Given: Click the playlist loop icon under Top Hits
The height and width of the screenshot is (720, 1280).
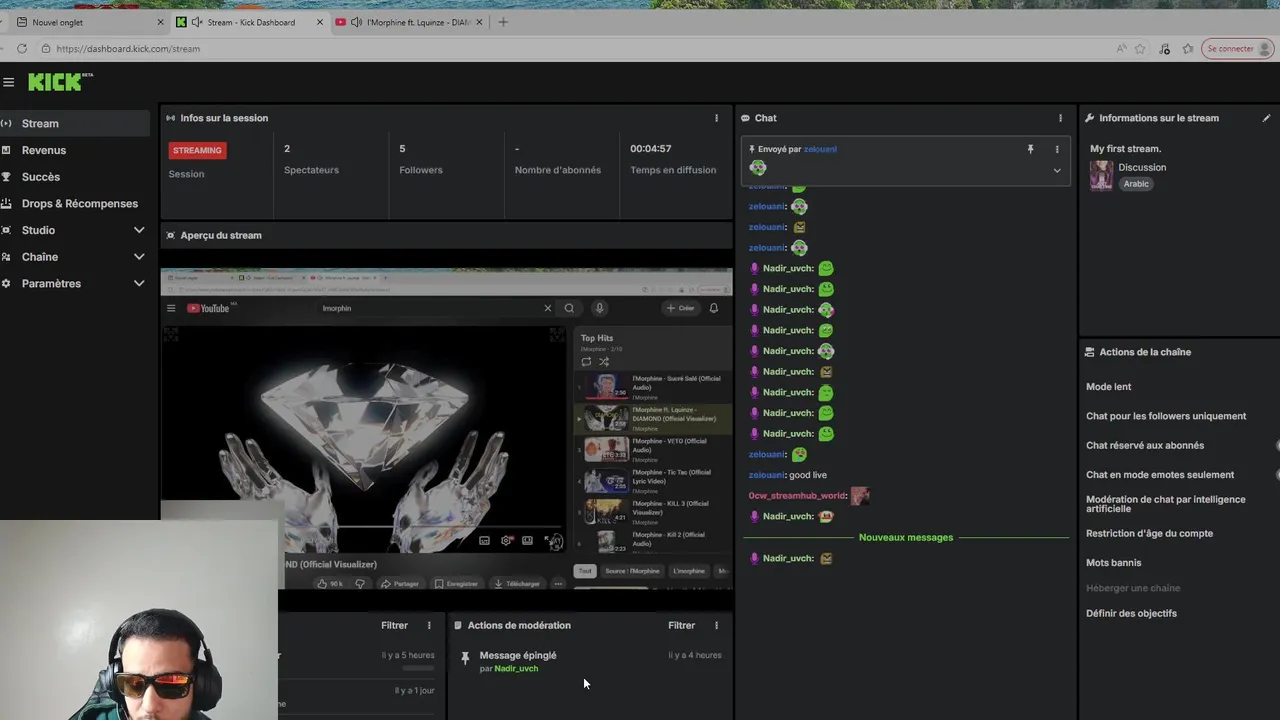Looking at the screenshot, I should pos(586,361).
